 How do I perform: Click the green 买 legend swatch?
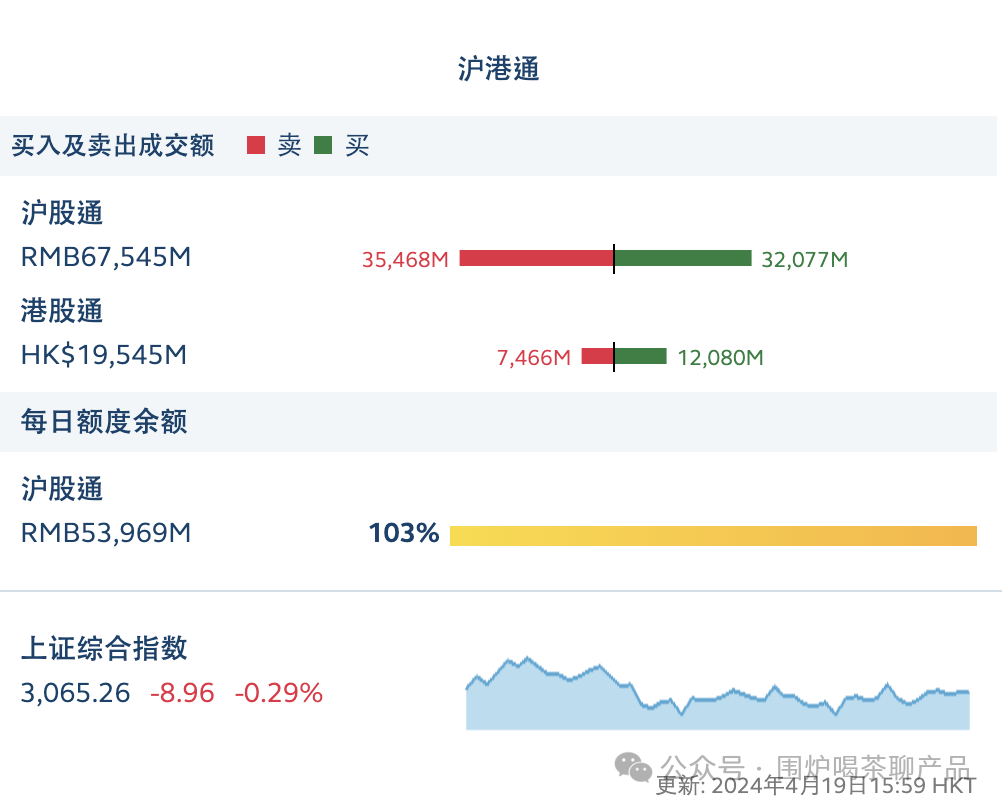(323, 145)
